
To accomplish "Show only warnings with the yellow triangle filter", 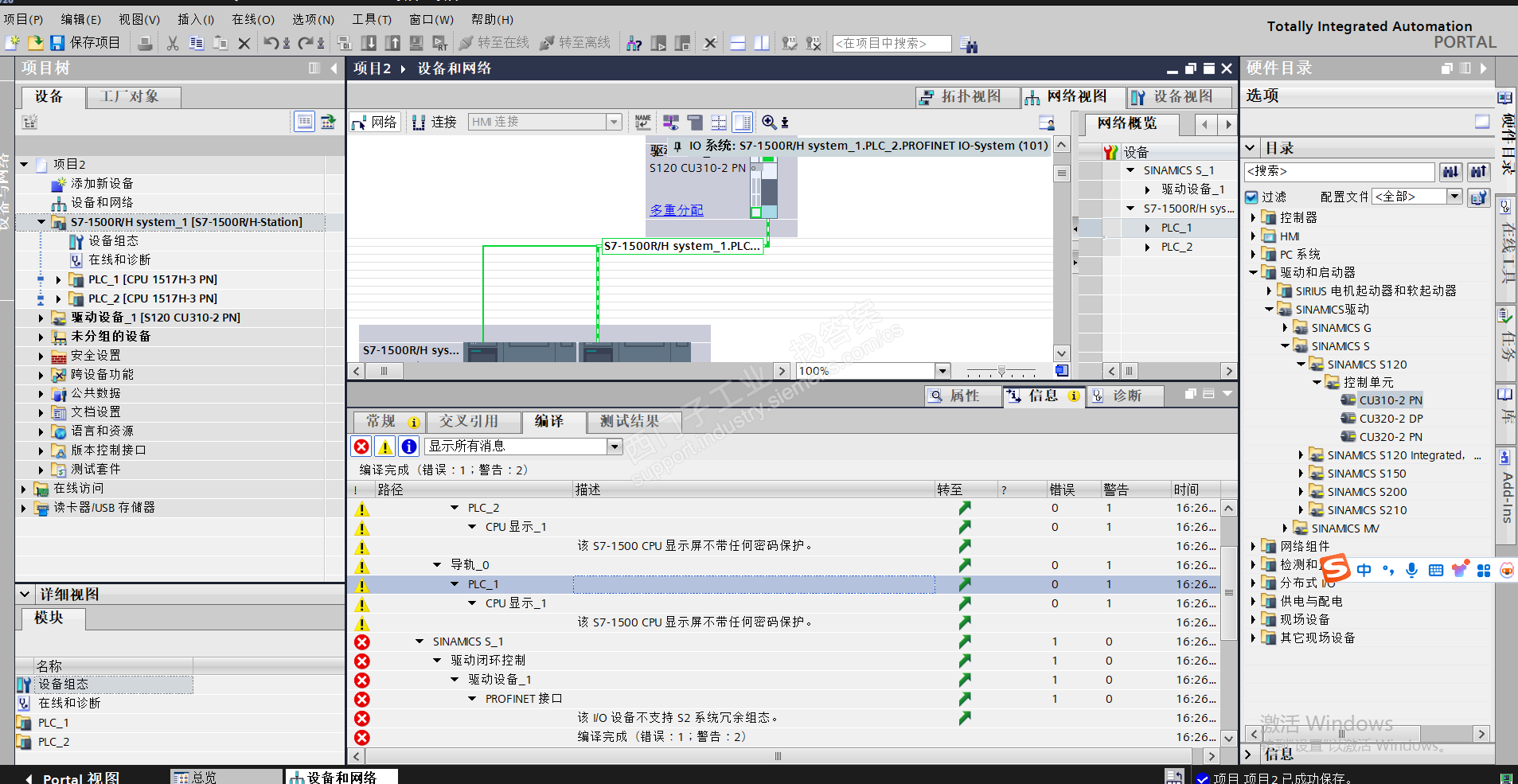I will tap(385, 447).
